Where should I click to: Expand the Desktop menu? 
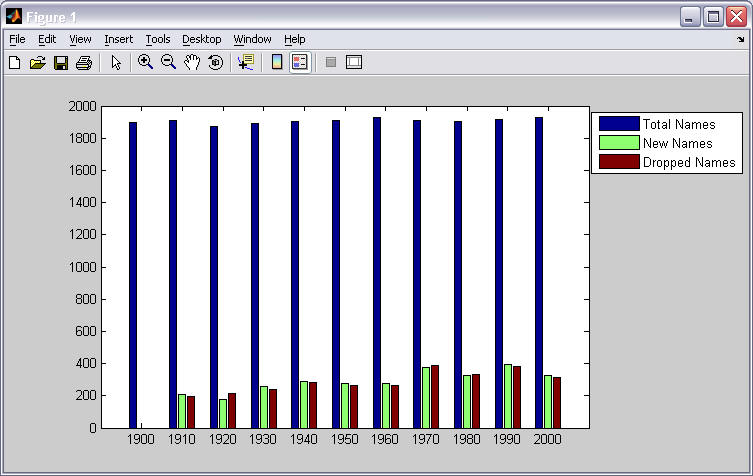pyautogui.click(x=201, y=39)
